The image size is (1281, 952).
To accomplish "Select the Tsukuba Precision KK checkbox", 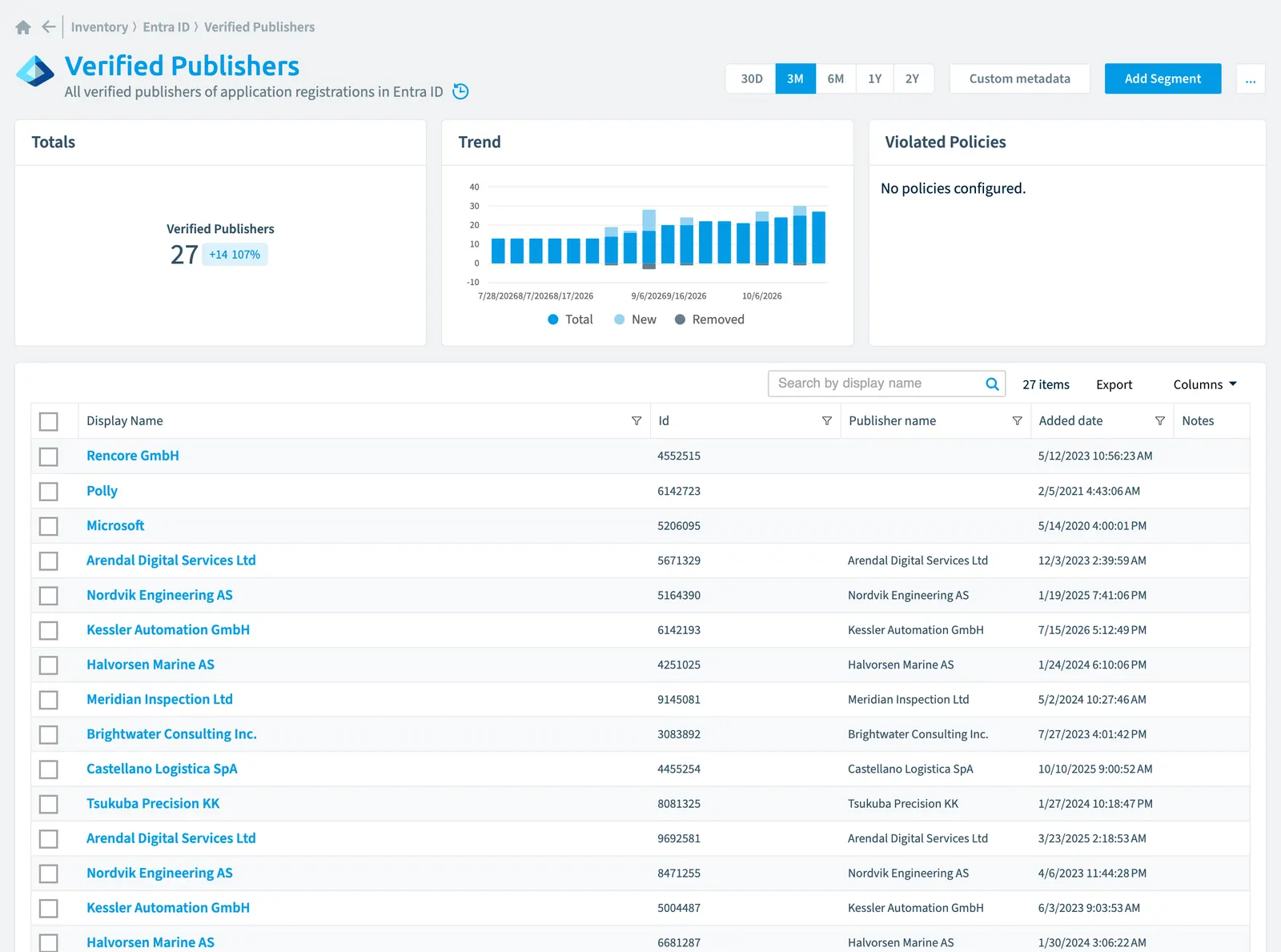I will [49, 804].
